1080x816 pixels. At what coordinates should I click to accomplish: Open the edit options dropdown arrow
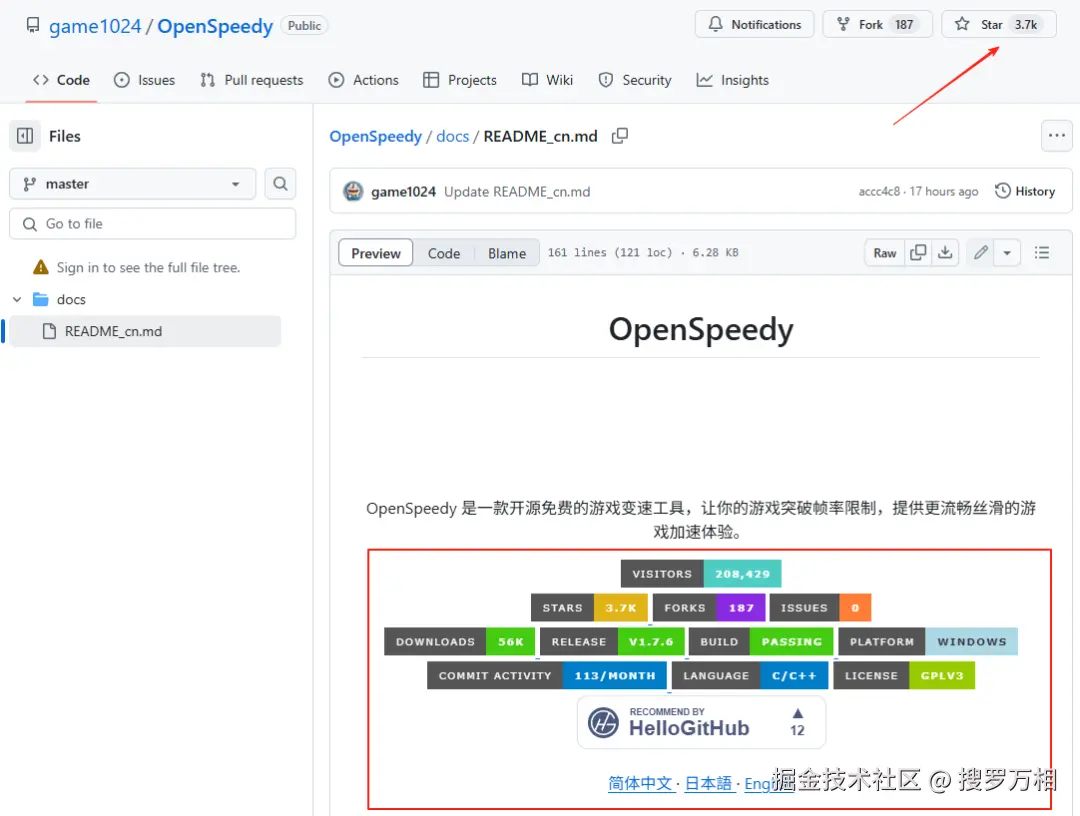tap(1007, 253)
